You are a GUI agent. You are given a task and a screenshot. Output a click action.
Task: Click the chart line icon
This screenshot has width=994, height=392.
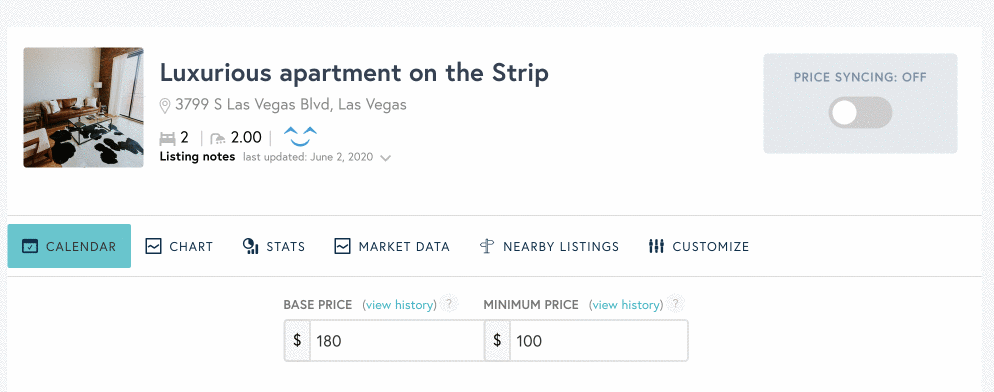pos(153,246)
